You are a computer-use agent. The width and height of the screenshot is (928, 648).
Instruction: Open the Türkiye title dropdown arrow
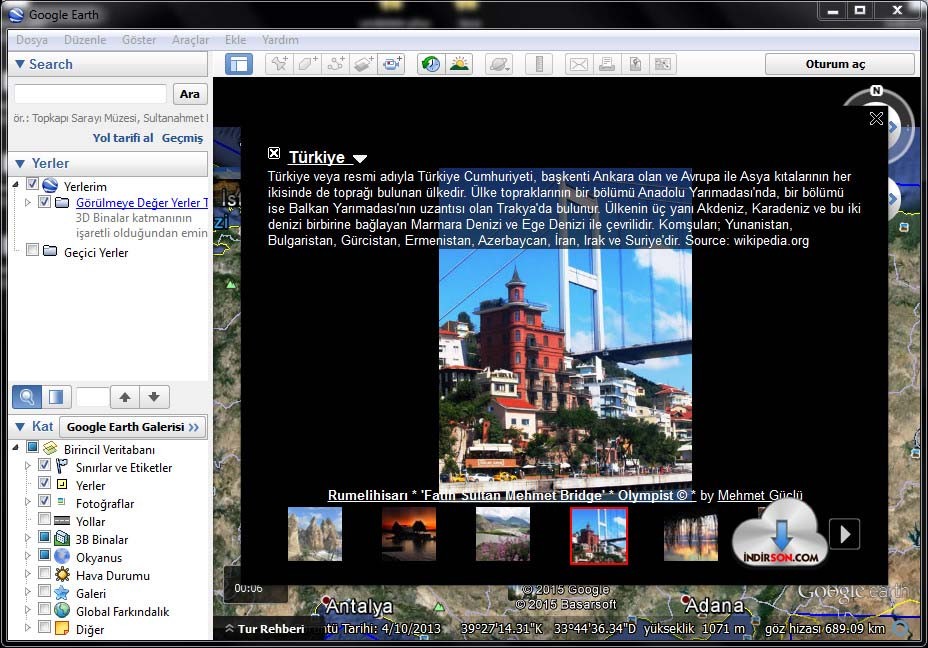(359, 158)
